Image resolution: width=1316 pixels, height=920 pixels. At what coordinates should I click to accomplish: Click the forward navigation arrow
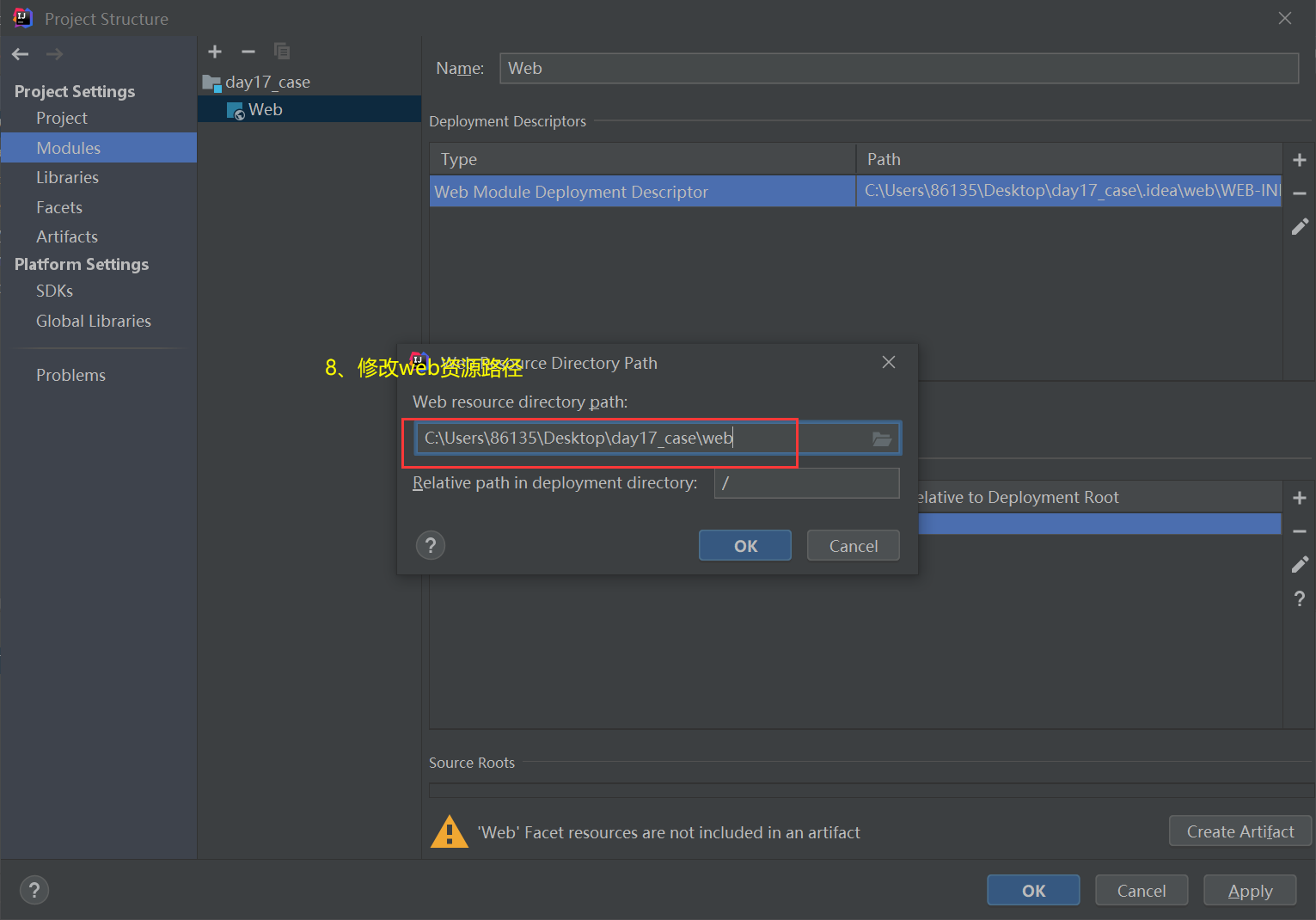[54, 54]
